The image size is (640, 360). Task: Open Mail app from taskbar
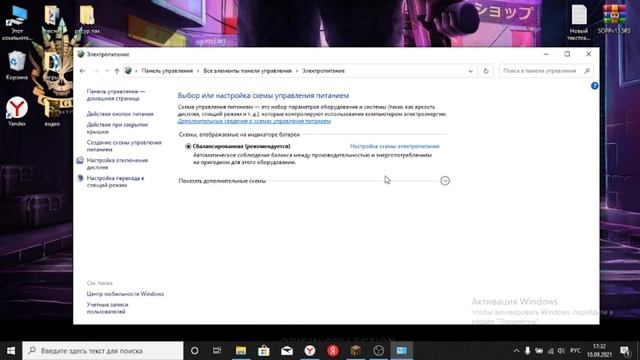click(287, 351)
